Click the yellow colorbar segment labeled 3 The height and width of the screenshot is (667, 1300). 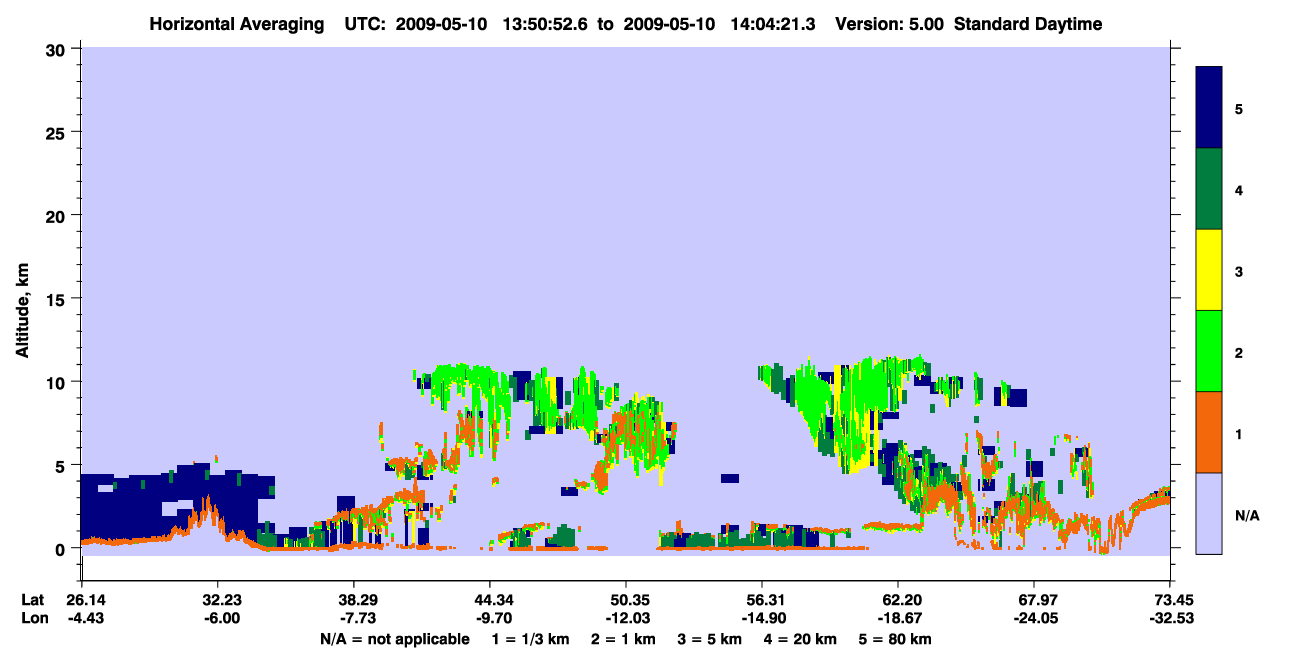pos(1209,270)
